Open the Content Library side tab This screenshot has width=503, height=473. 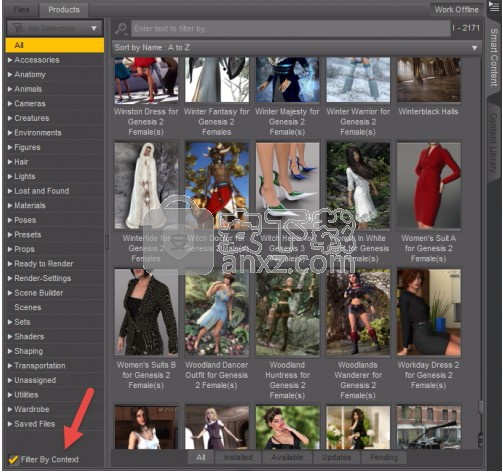(x=494, y=143)
